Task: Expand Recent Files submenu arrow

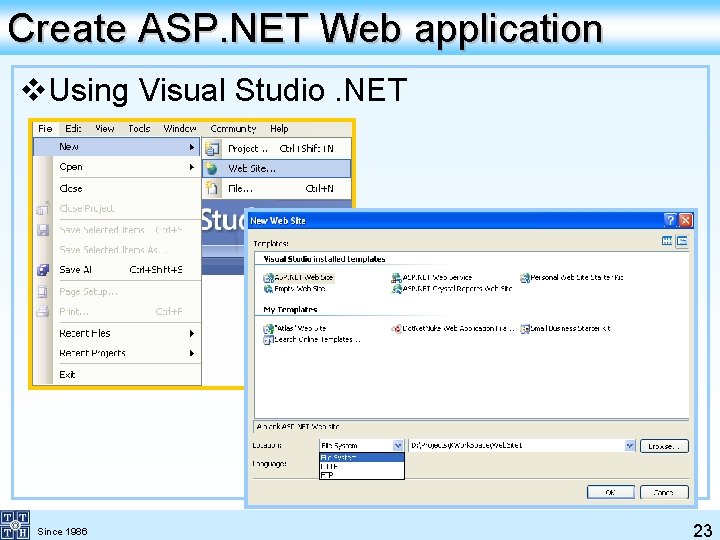Action: point(192,333)
